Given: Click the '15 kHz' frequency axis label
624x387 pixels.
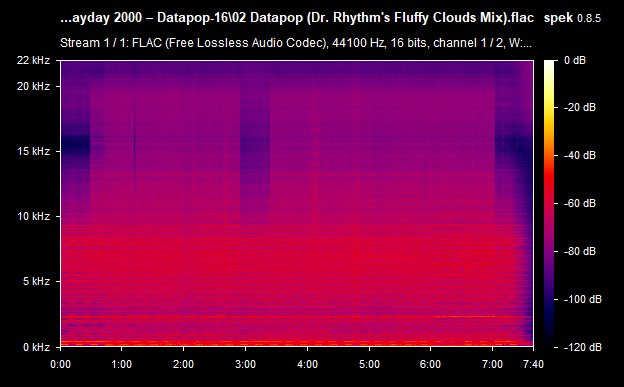Looking at the screenshot, I should click(x=33, y=151).
